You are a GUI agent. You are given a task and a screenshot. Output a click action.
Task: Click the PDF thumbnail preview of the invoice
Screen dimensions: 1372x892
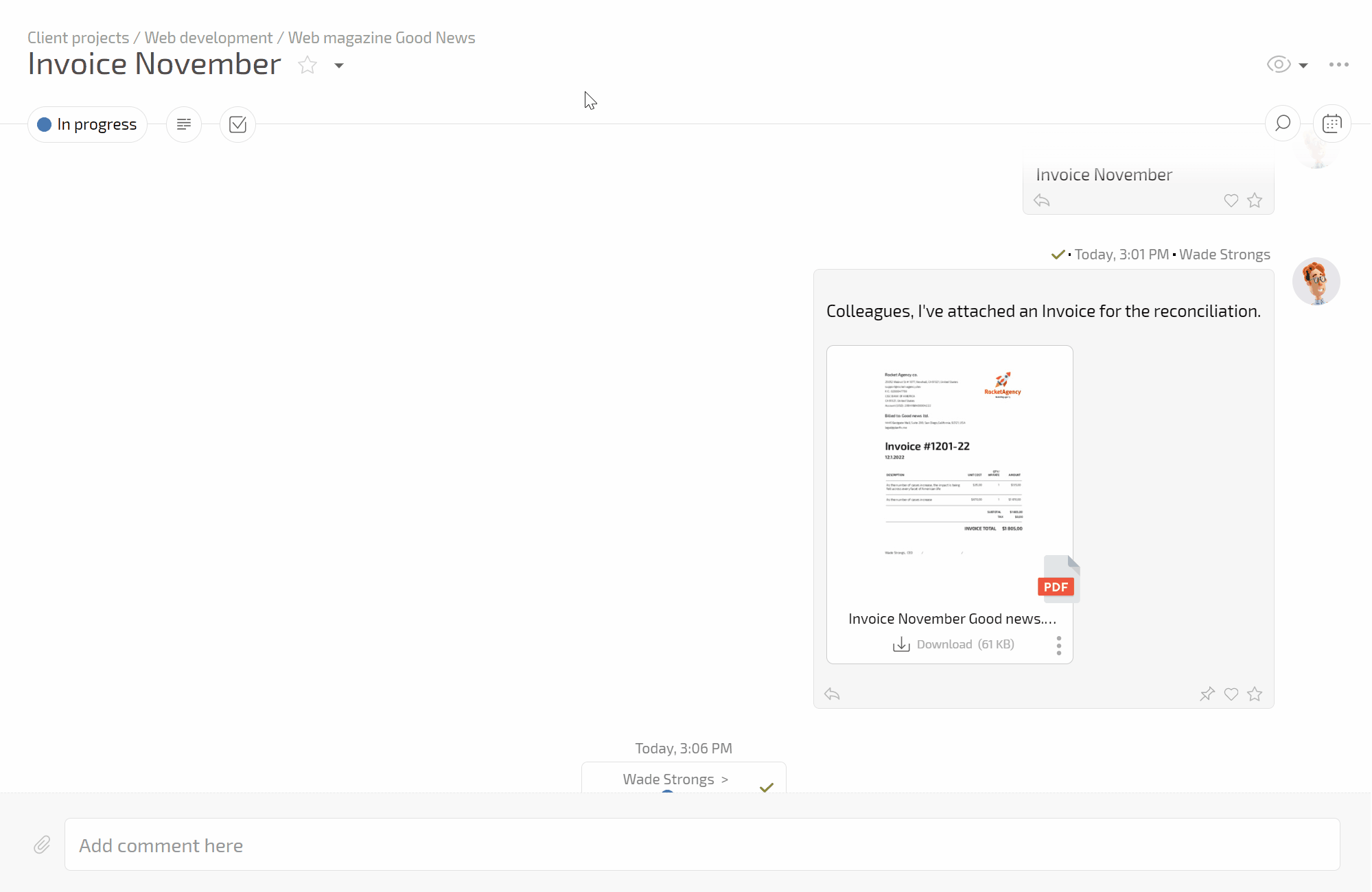(950, 470)
